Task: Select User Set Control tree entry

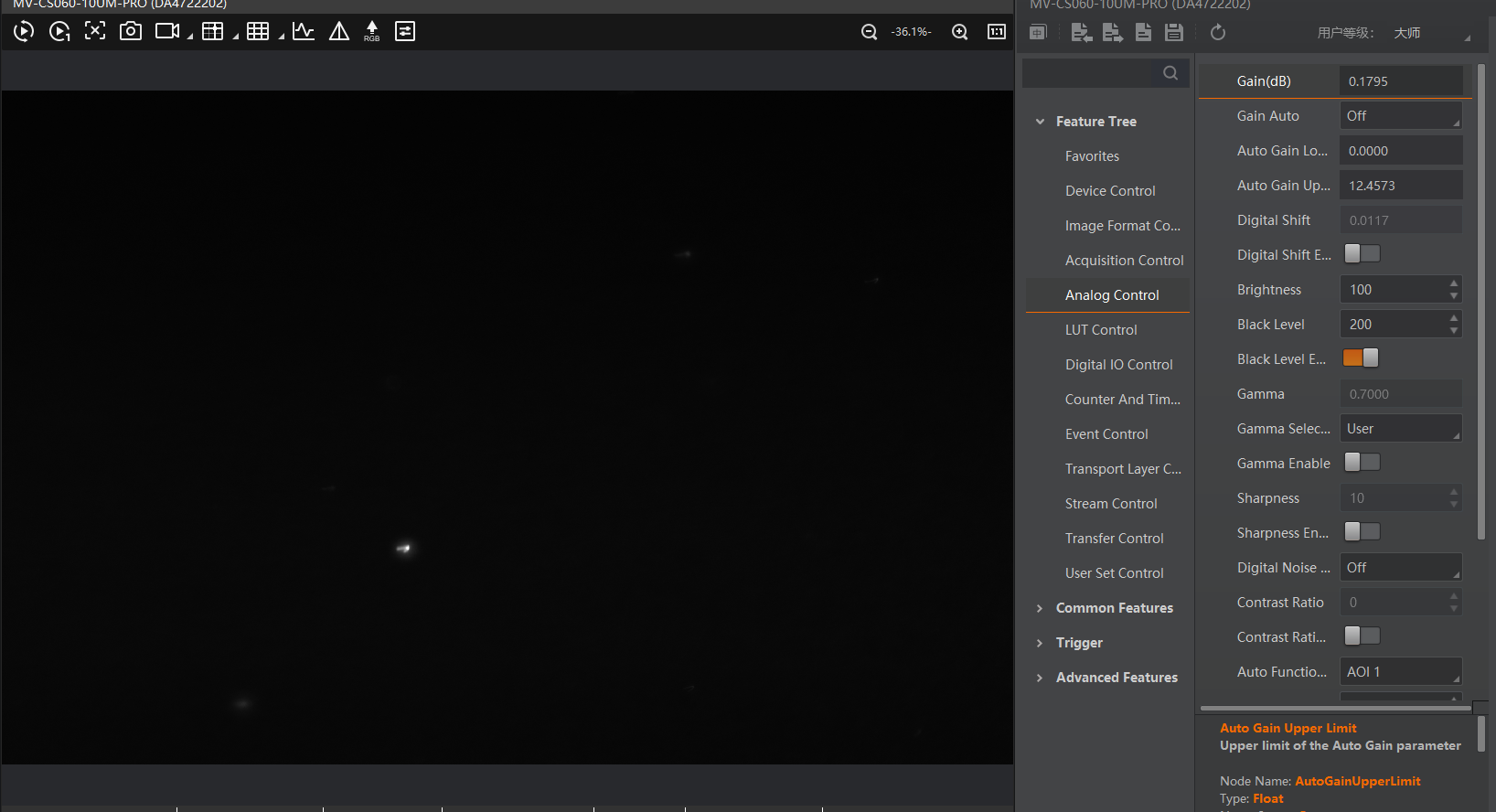Action: pos(1114,573)
